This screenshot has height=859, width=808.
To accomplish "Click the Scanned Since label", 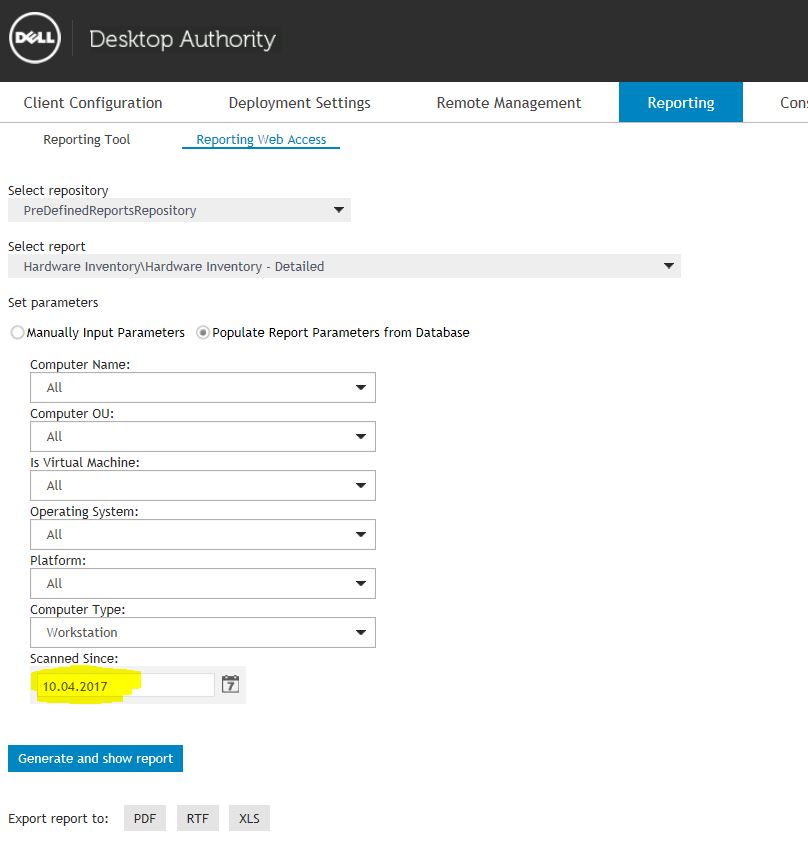I will coord(74,658).
